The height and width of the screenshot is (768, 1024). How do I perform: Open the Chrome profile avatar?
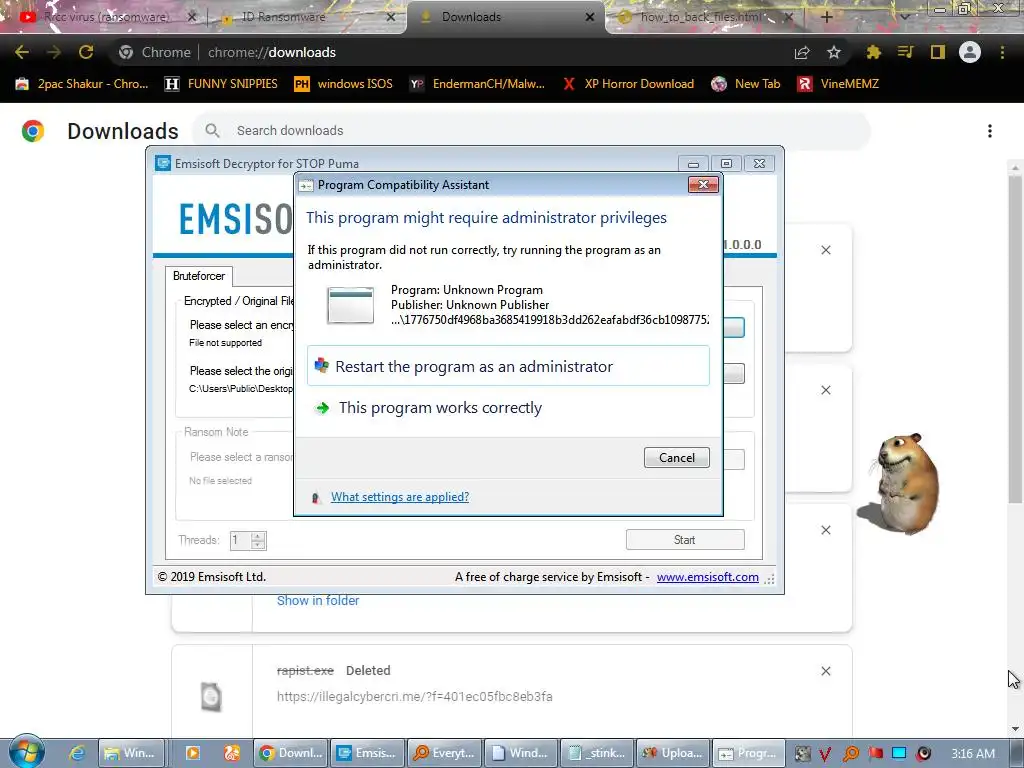(x=970, y=52)
